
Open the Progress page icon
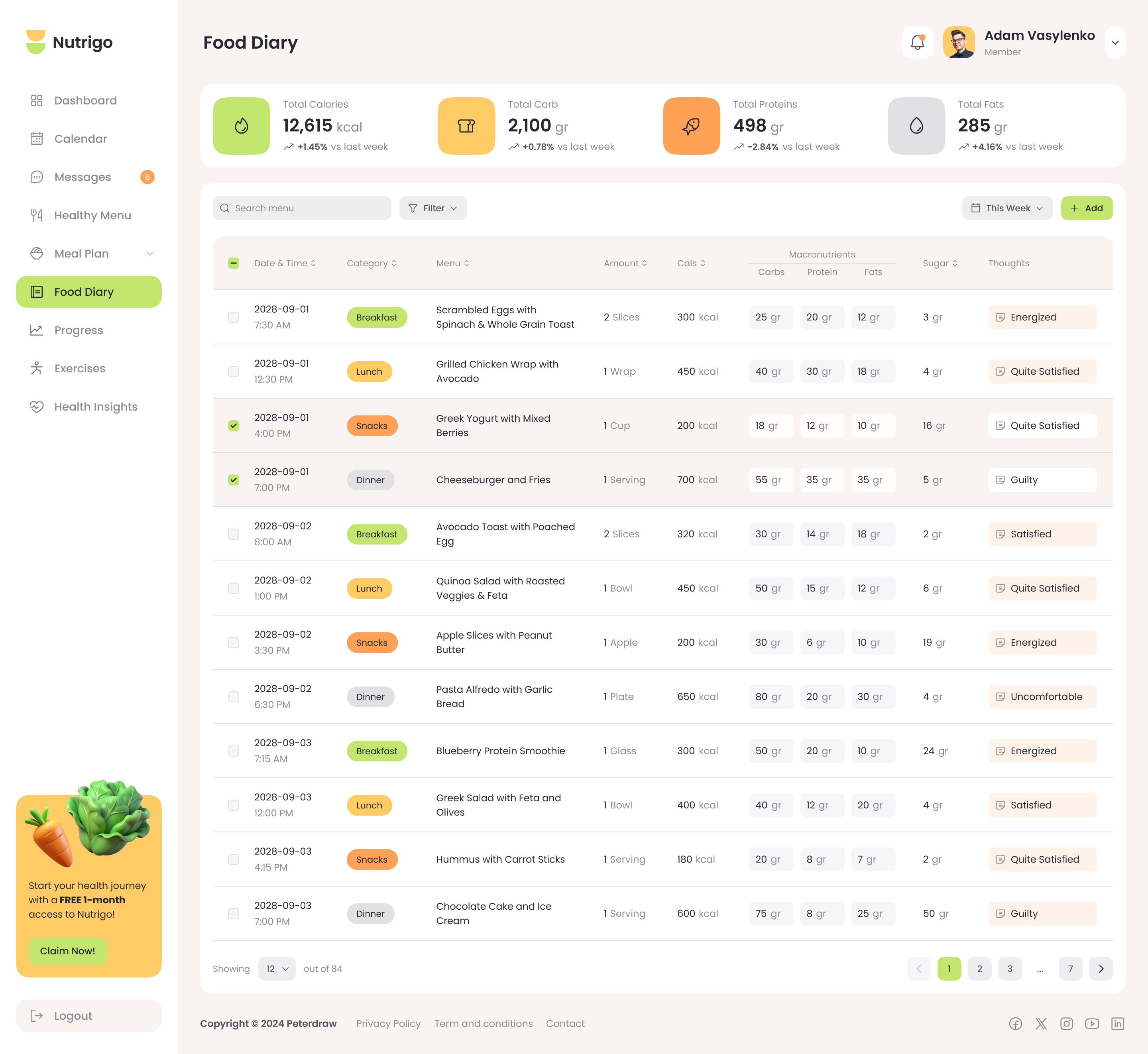click(37, 330)
